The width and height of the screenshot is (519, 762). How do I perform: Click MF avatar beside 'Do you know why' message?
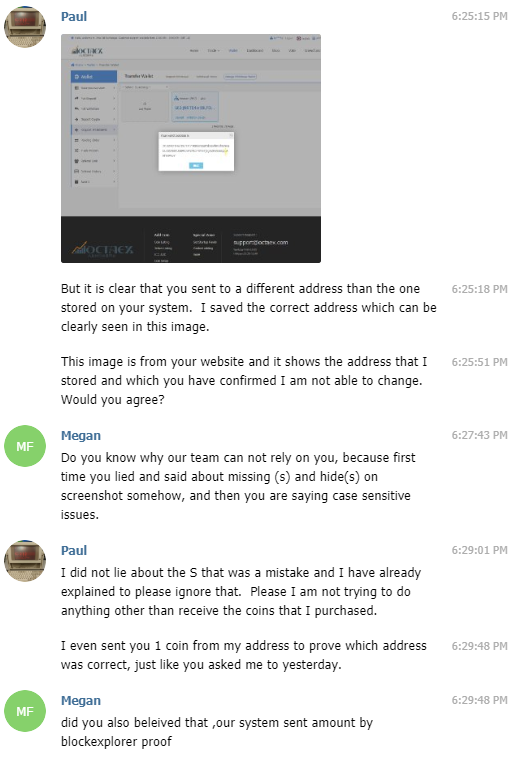coord(25,446)
